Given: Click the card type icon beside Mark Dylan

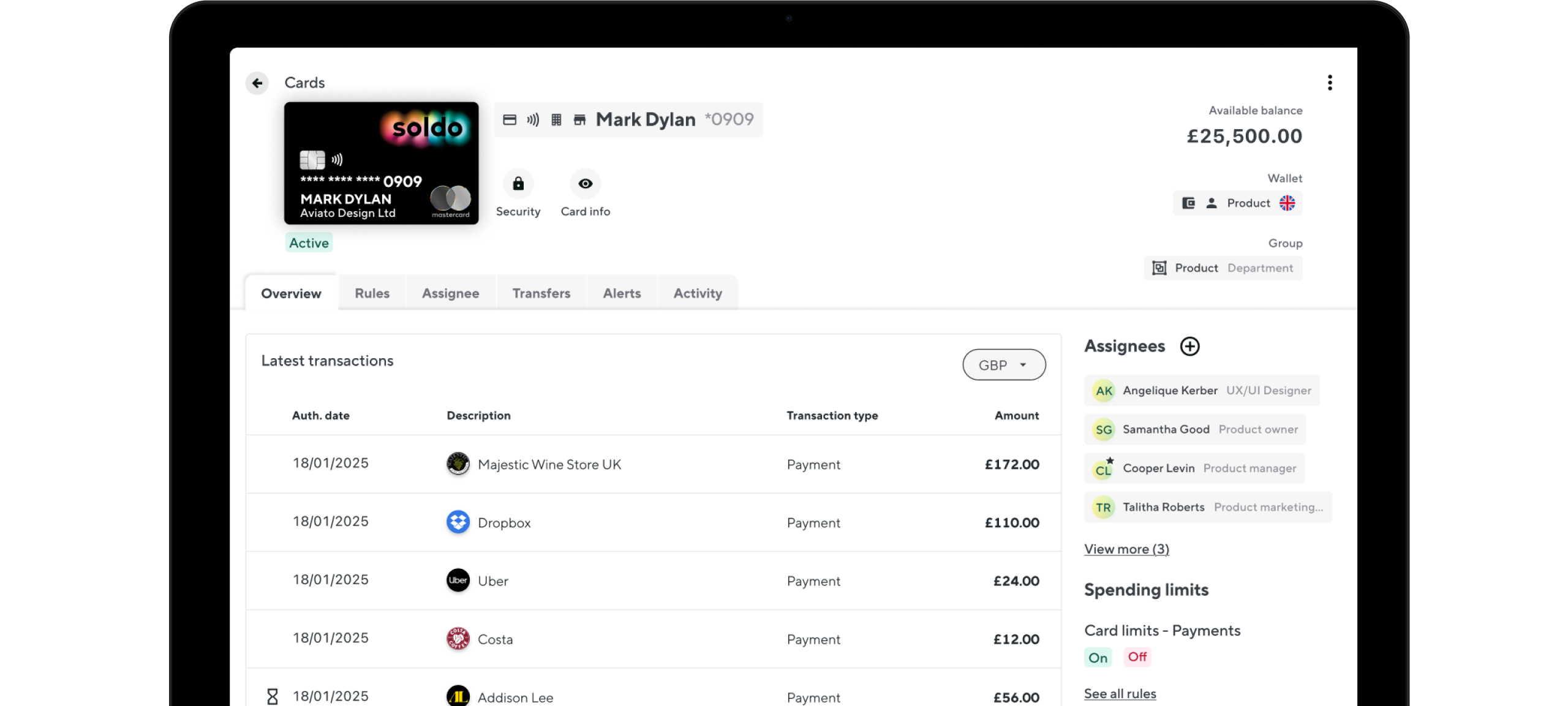Looking at the screenshot, I should click(510, 119).
